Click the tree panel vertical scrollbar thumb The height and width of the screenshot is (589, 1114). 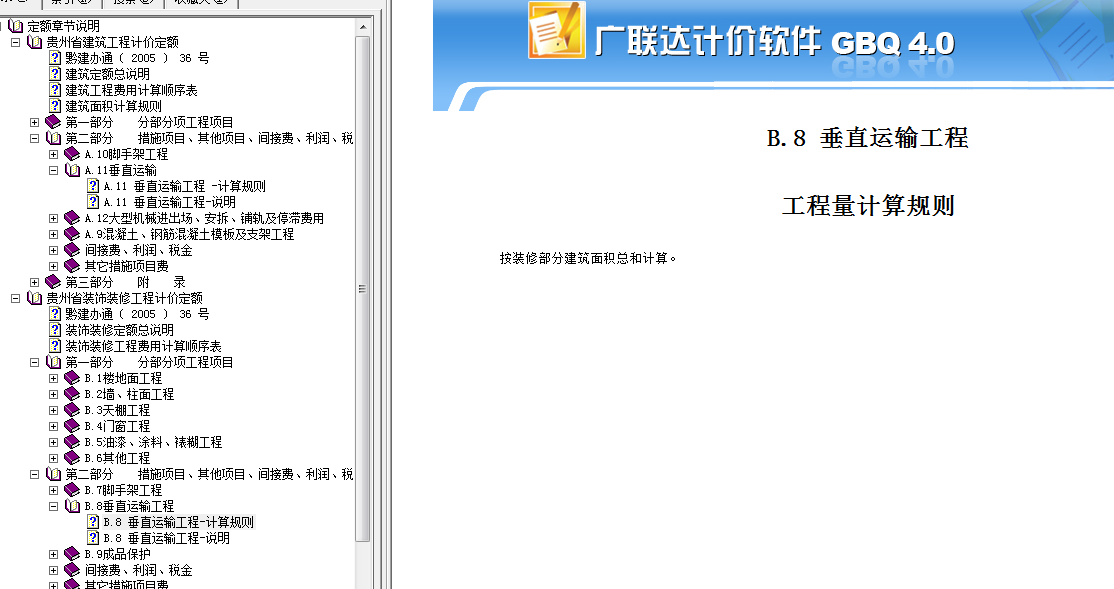point(362,288)
